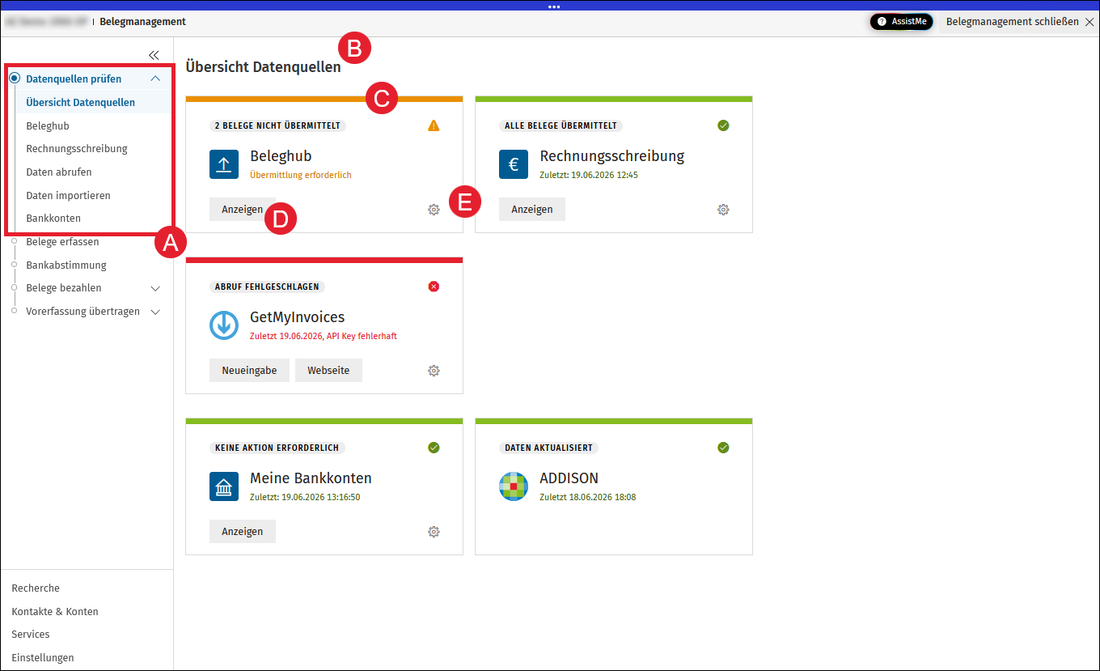The image size is (1100, 671).
Task: Click Neueingabe on GetMyInvoices card
Action: click(x=249, y=371)
